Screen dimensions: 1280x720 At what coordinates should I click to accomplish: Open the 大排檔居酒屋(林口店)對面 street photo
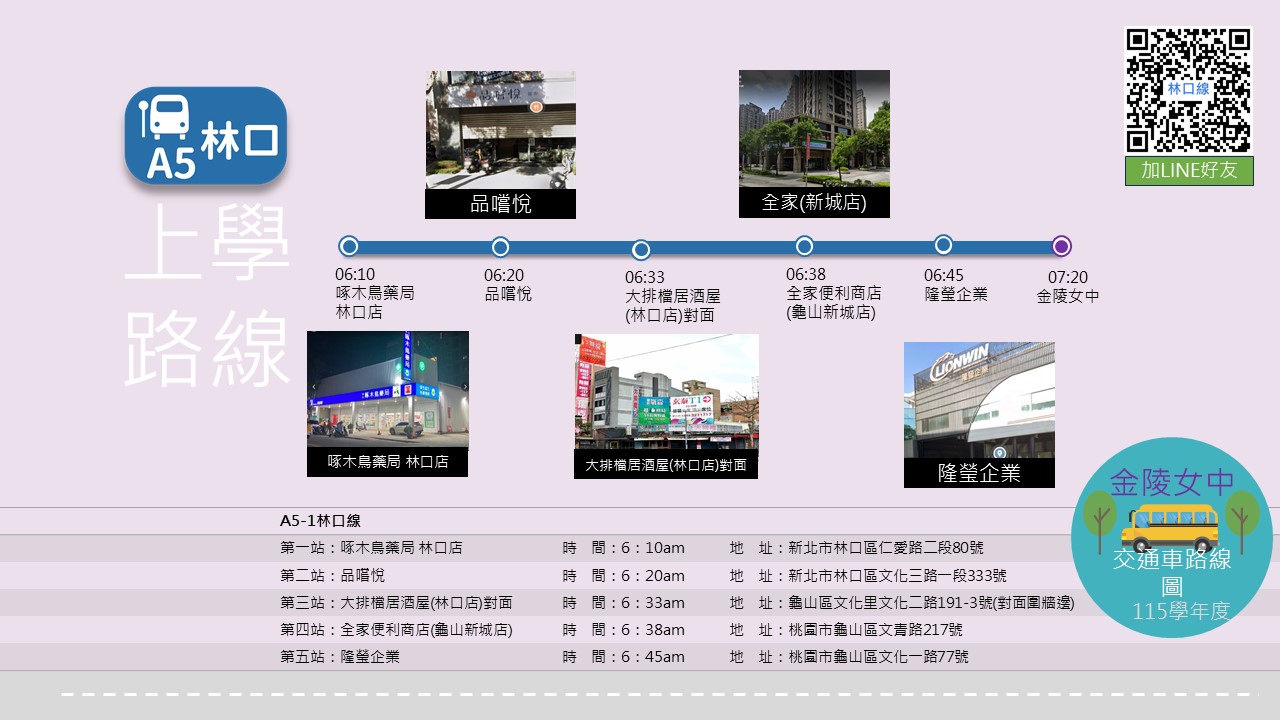[666, 392]
